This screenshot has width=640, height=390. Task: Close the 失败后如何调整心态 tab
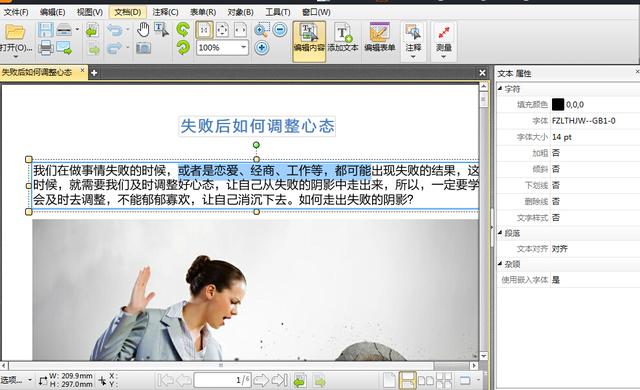82,71
